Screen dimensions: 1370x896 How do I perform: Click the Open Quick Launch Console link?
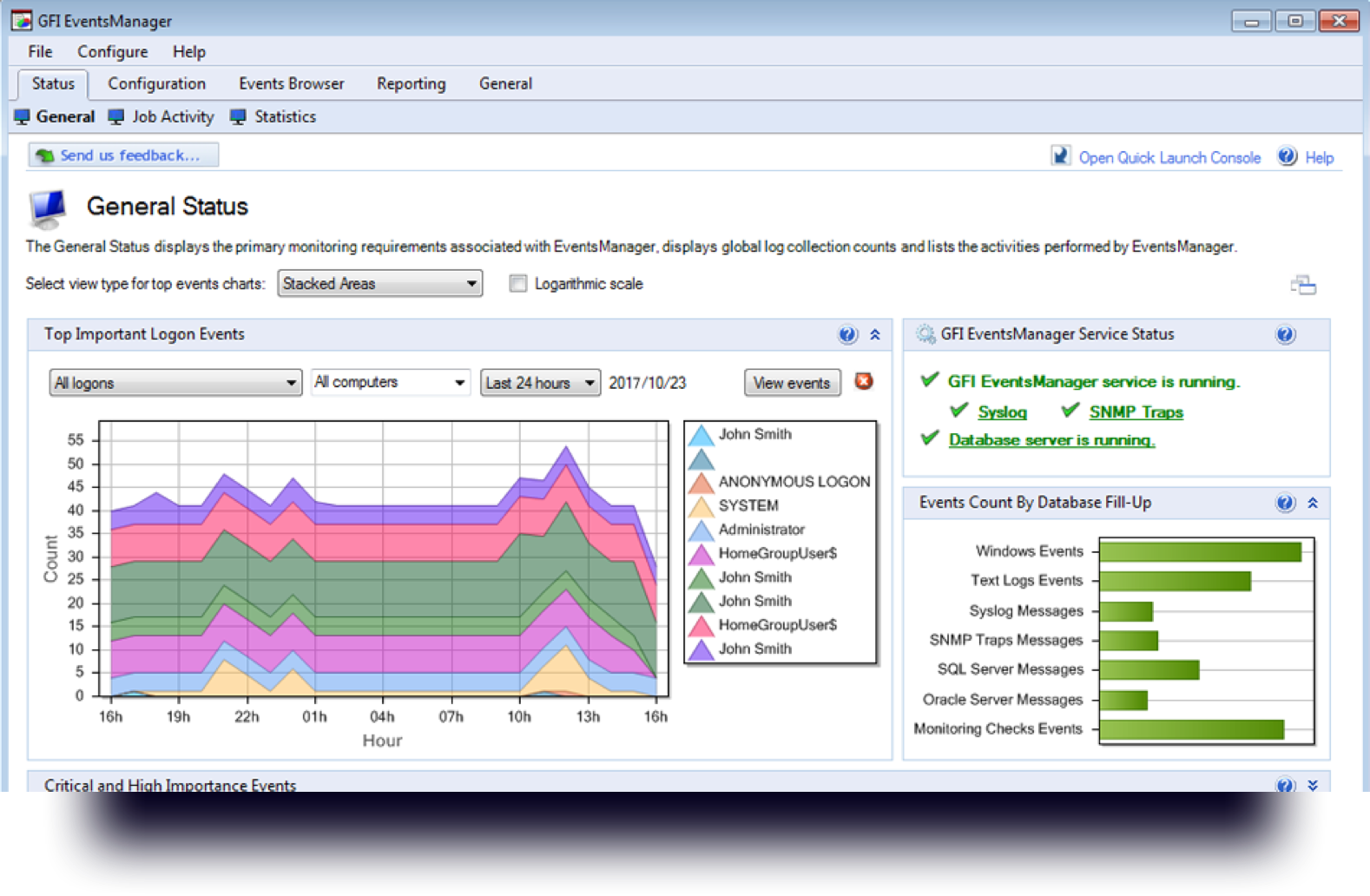click(x=1169, y=157)
